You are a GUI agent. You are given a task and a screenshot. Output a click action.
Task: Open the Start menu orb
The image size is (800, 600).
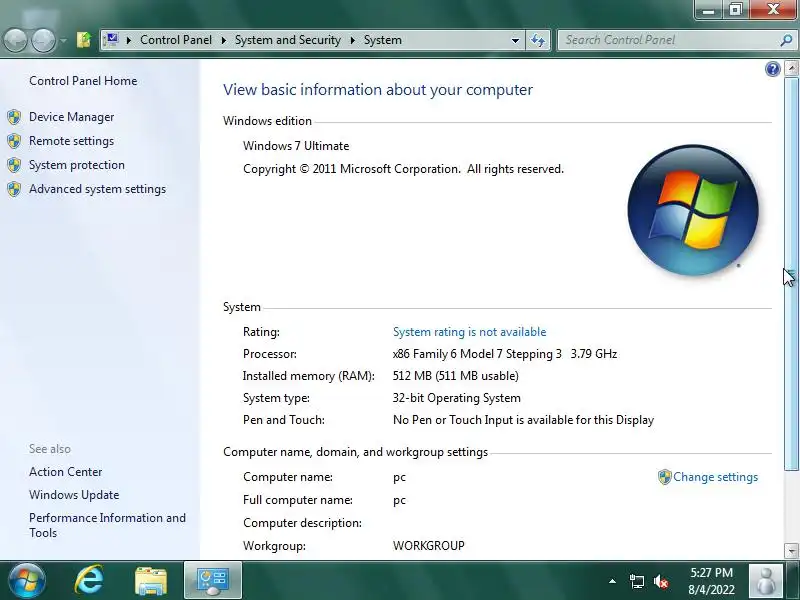(x=27, y=581)
